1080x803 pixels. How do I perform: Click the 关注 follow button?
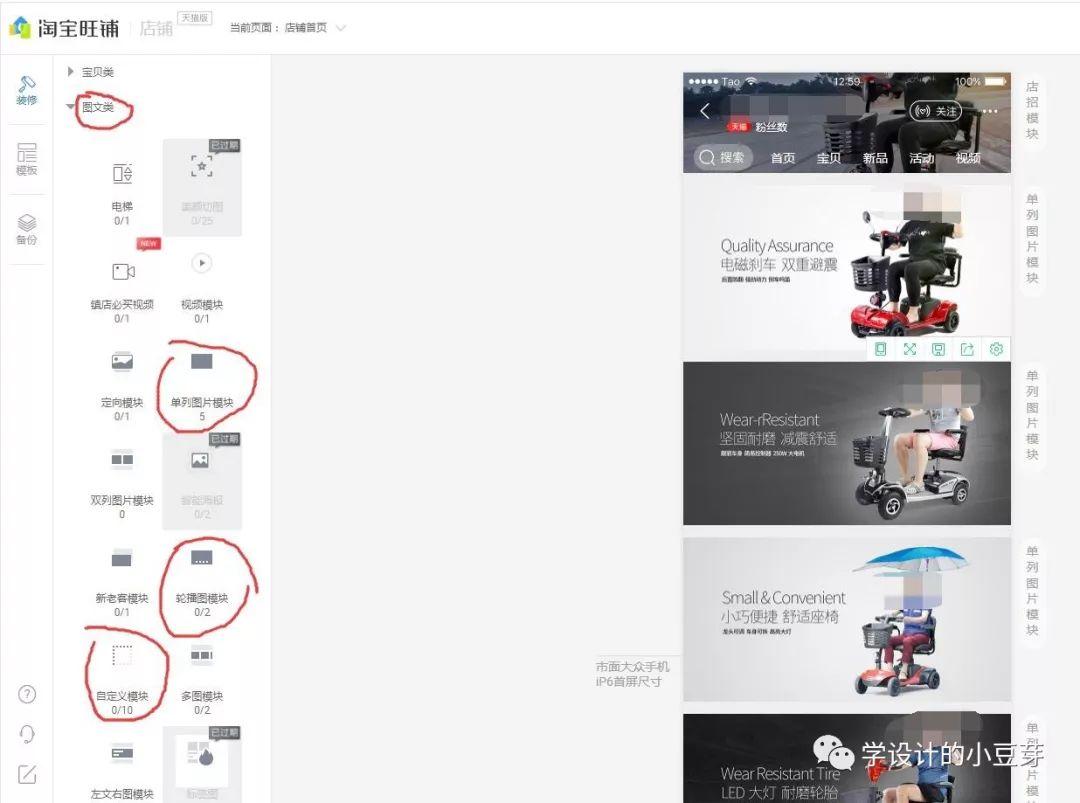pos(936,111)
